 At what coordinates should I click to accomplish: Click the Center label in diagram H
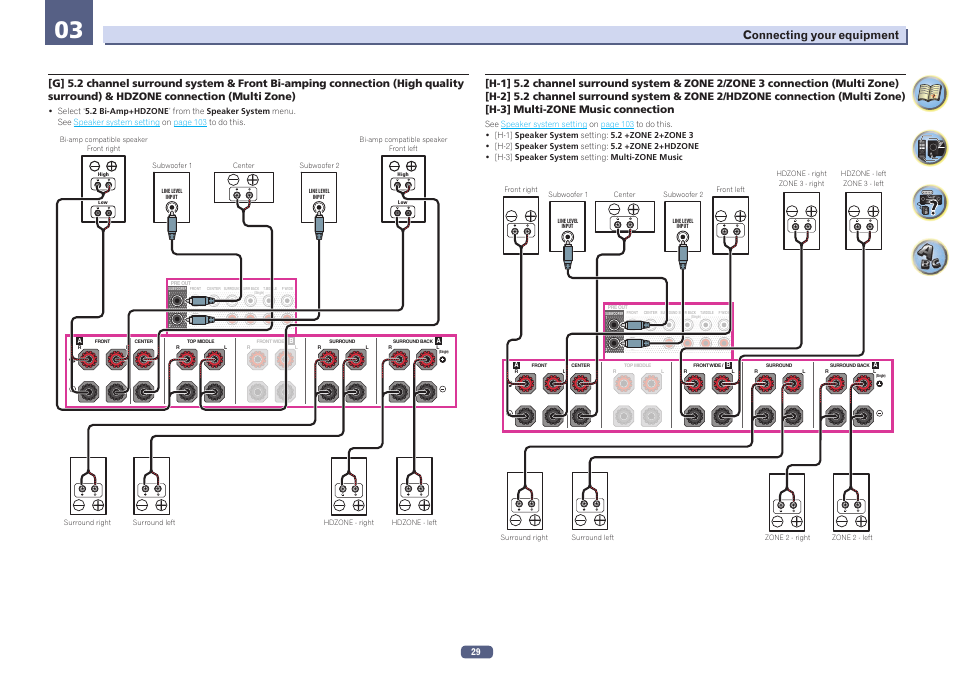coord(624,195)
